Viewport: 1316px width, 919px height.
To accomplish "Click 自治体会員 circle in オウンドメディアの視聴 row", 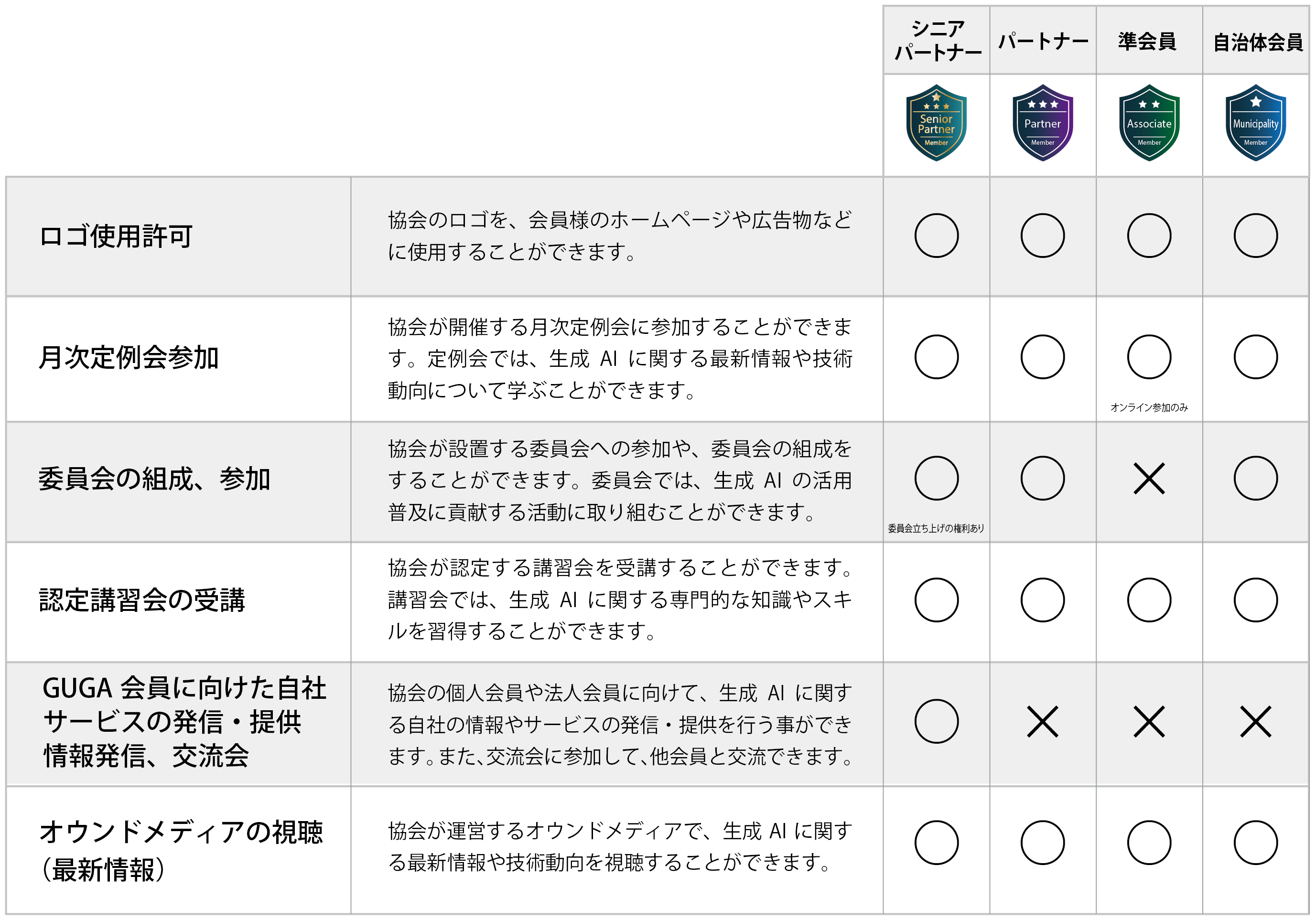I will coord(1255,842).
